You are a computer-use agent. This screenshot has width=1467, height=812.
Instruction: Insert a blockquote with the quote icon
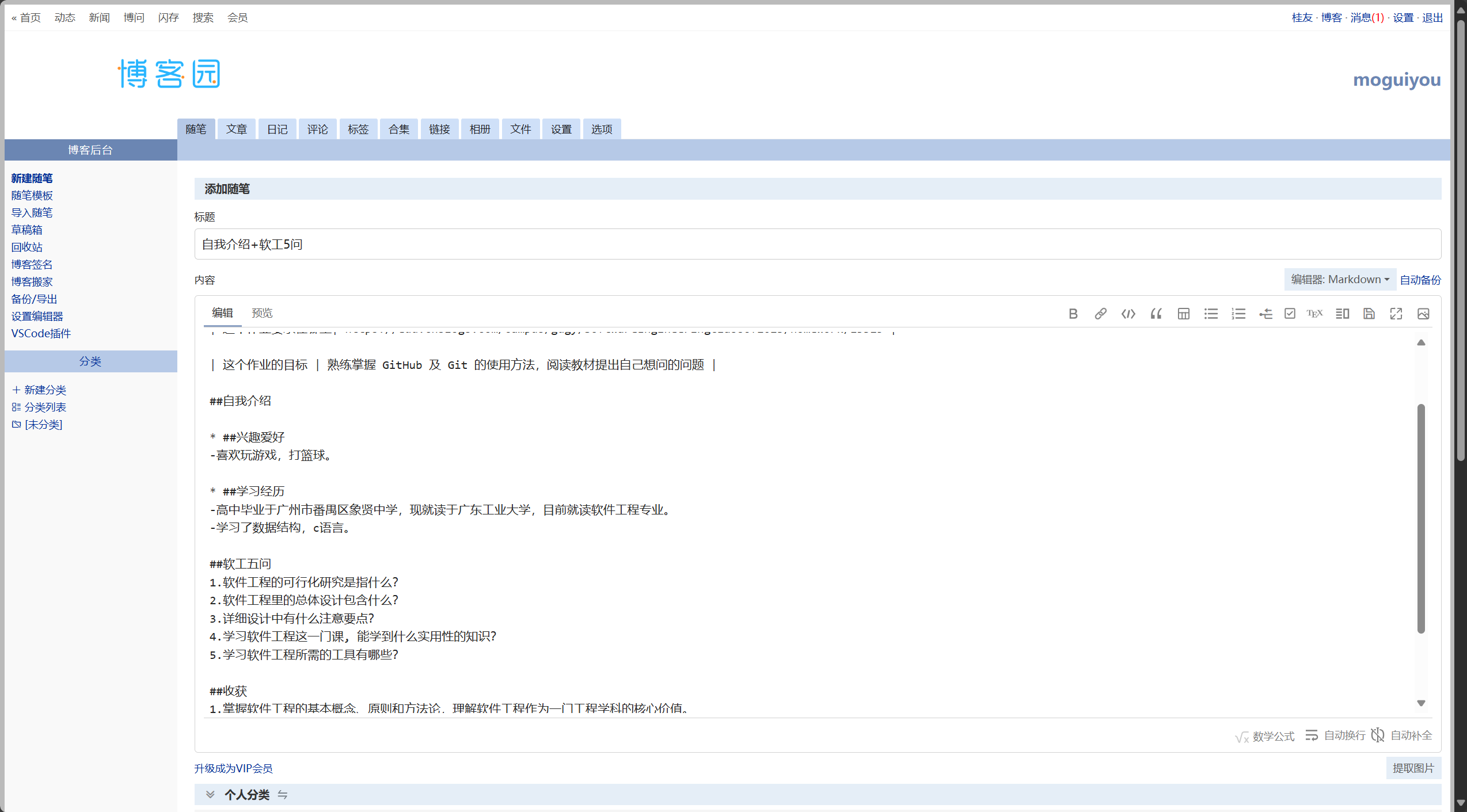point(1156,314)
